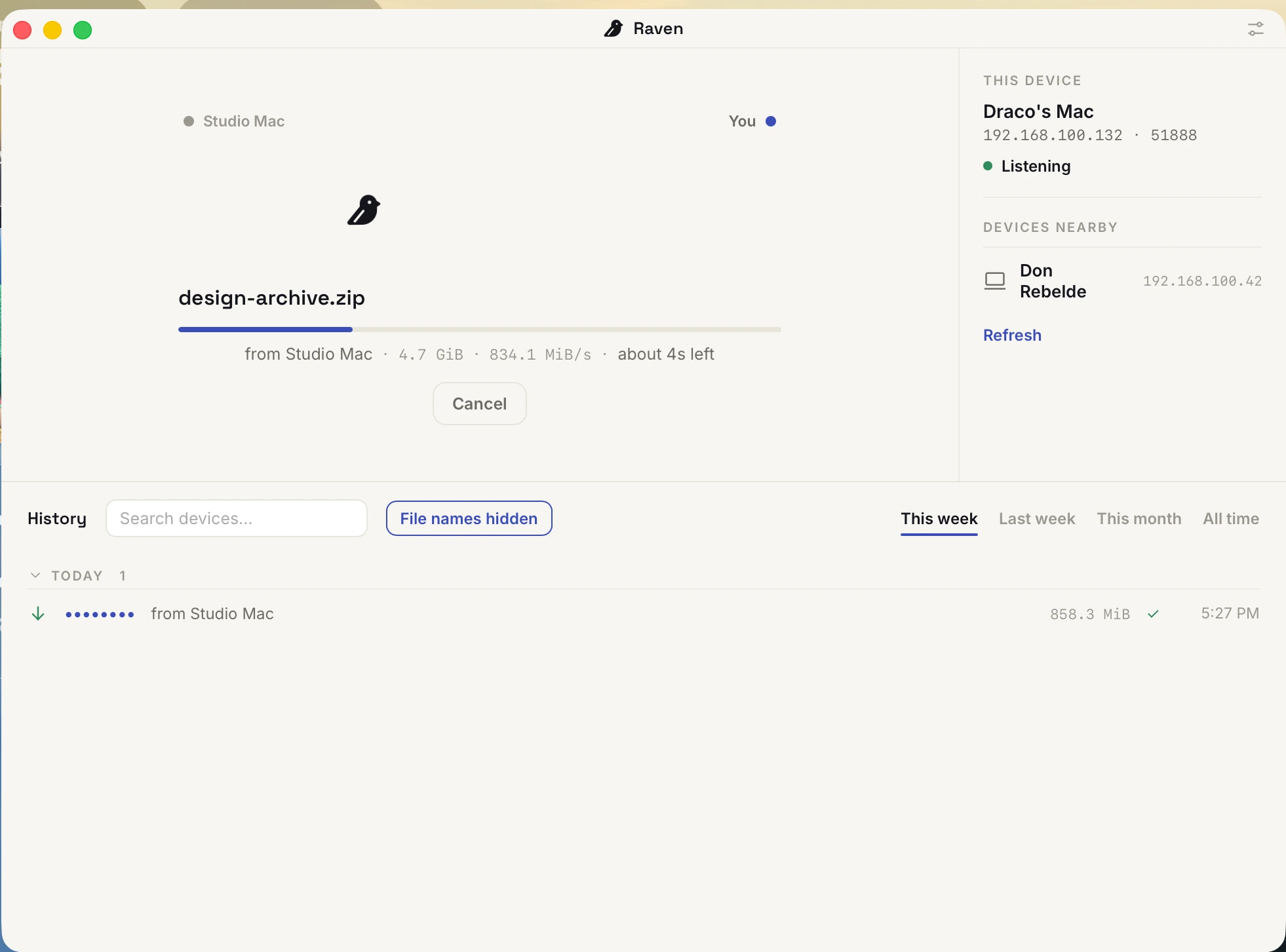Refresh the nearby devices list
1286x952 pixels.
1012,335
